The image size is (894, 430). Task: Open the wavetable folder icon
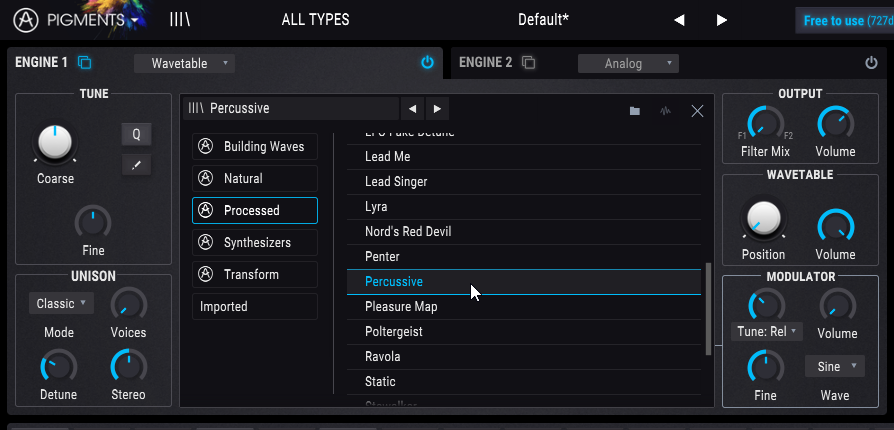point(634,111)
